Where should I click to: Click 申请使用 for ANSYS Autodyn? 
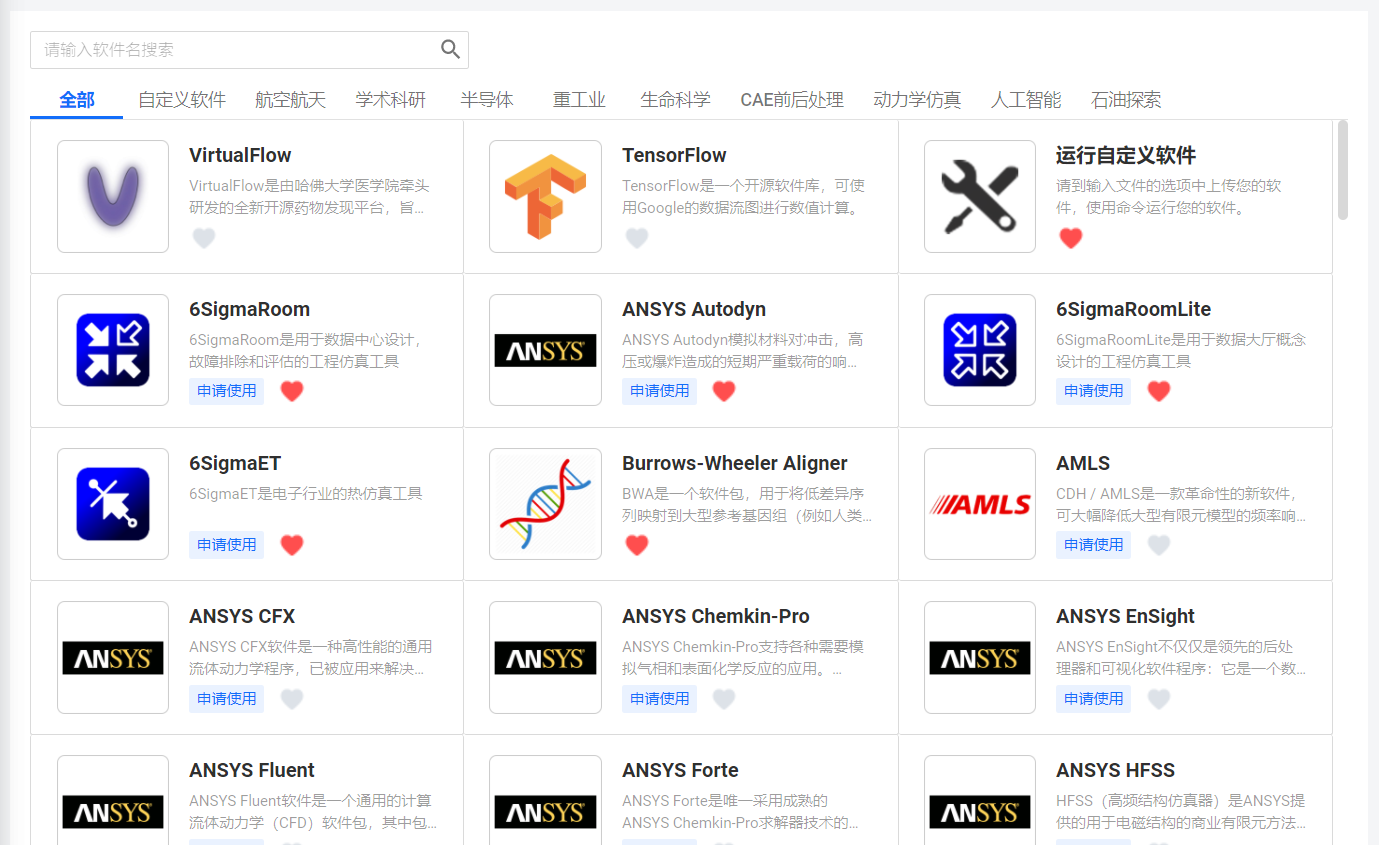[x=659, y=391]
